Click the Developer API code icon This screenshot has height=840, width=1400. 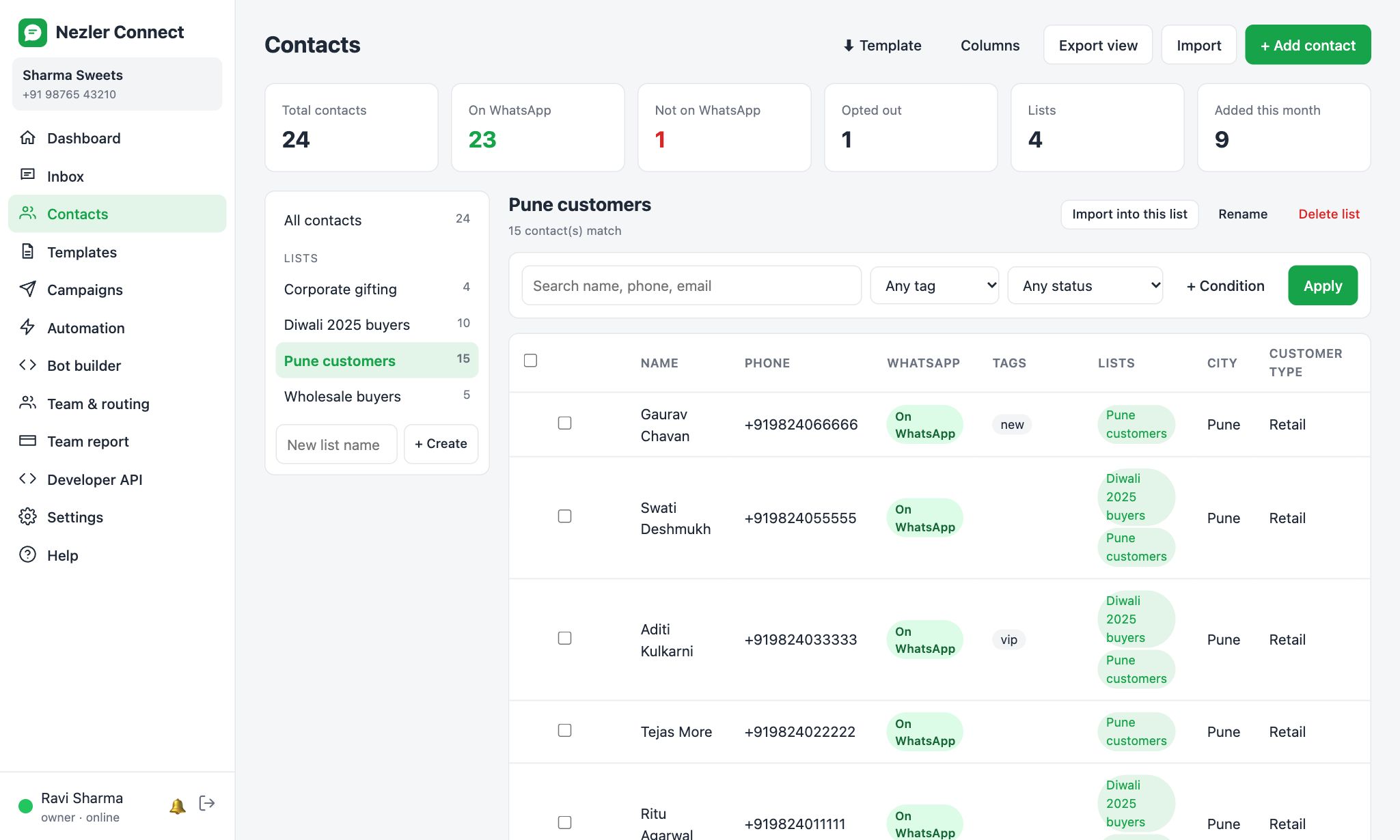coord(27,479)
